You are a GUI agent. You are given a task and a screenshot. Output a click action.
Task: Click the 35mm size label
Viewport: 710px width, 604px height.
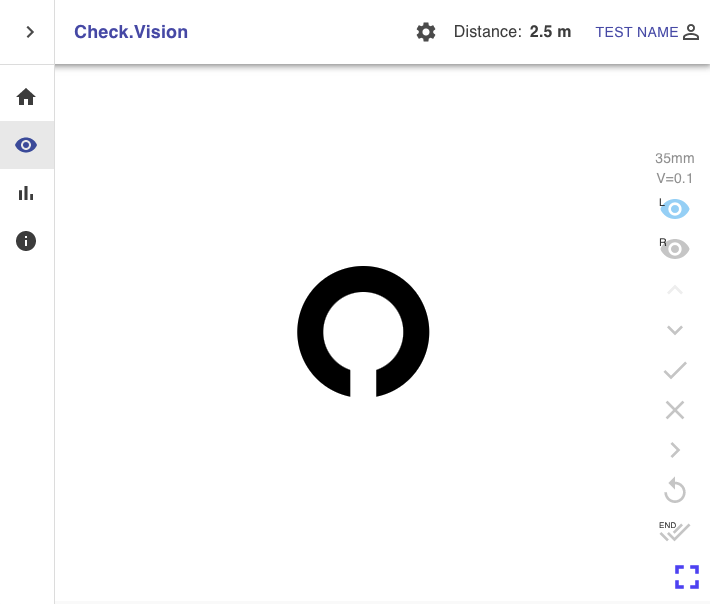point(674,158)
